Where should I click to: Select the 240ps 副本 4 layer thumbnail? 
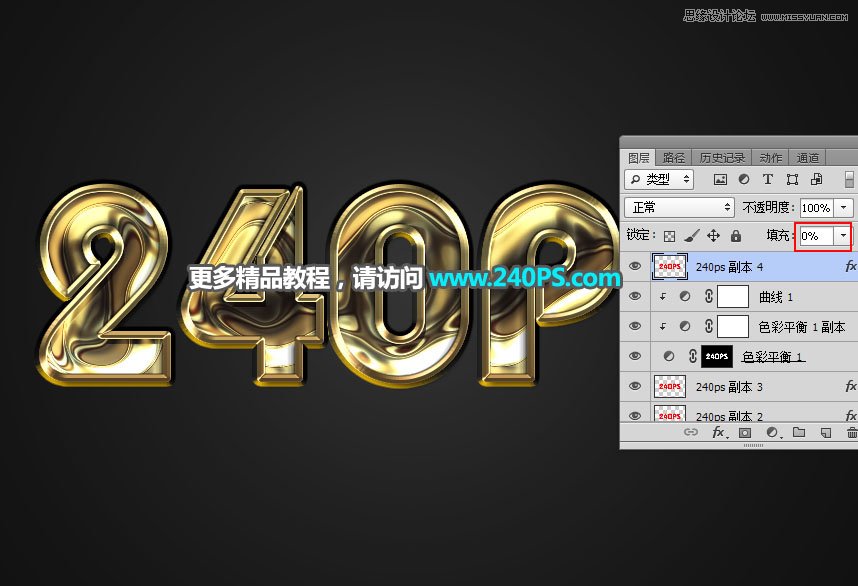(670, 266)
